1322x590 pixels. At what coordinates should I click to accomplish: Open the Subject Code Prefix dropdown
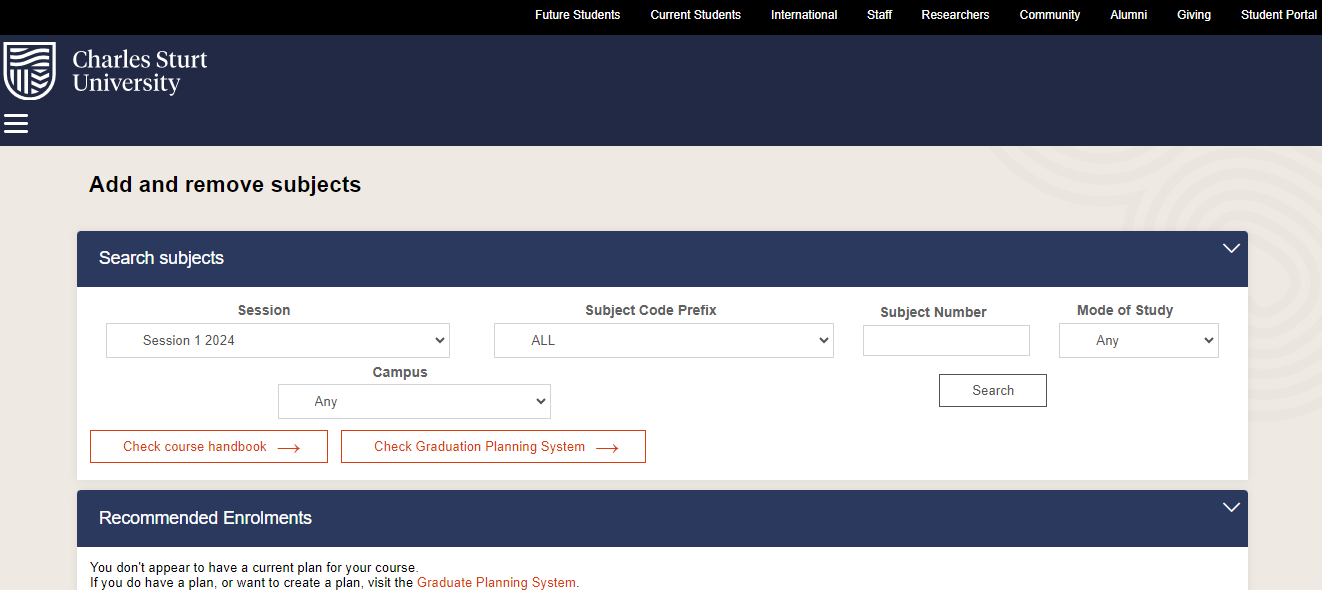663,340
